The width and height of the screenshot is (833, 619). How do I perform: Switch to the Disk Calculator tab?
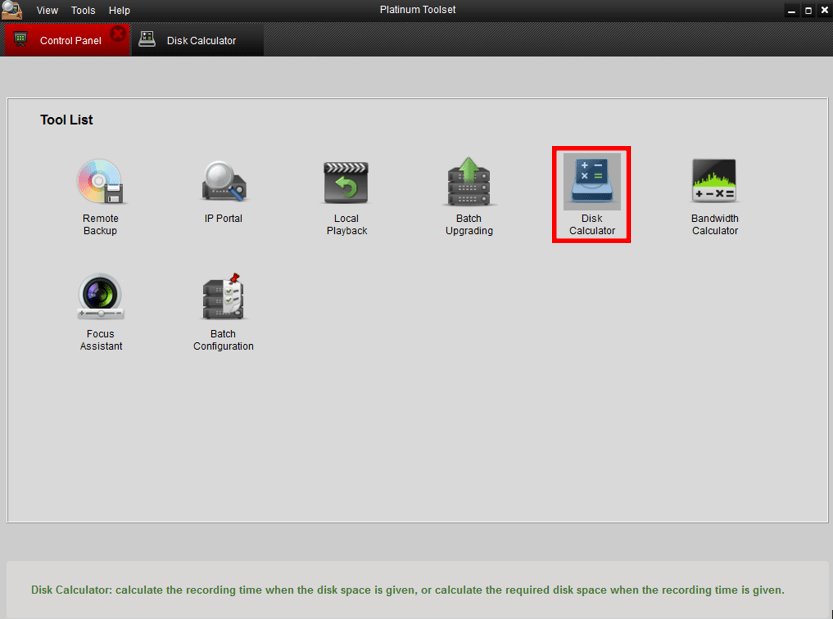pyautogui.click(x=198, y=40)
